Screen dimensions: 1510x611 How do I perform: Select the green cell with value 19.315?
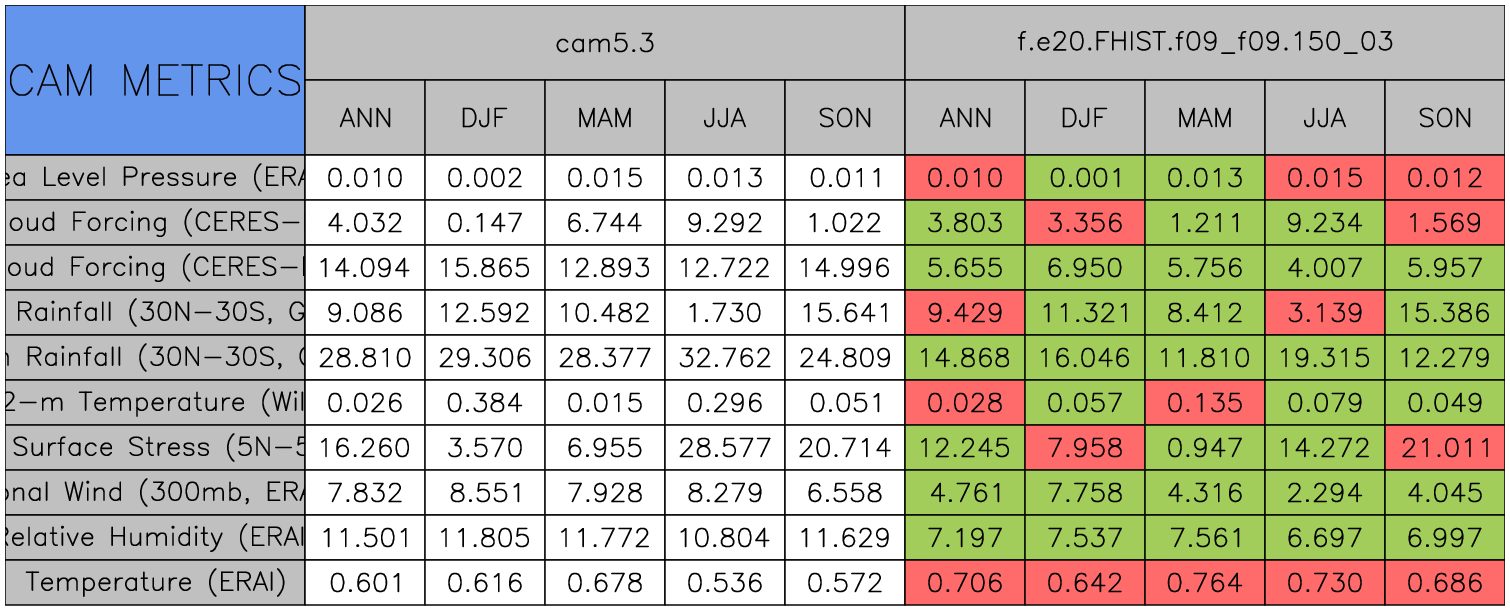coord(1324,357)
